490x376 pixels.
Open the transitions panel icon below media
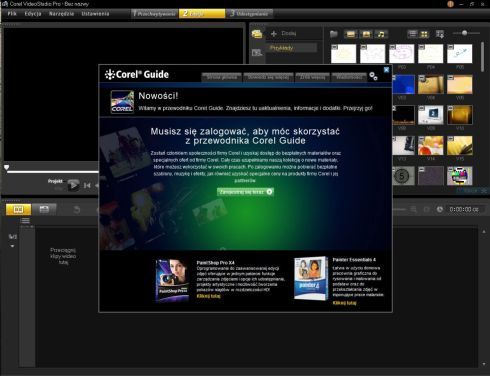point(257,52)
